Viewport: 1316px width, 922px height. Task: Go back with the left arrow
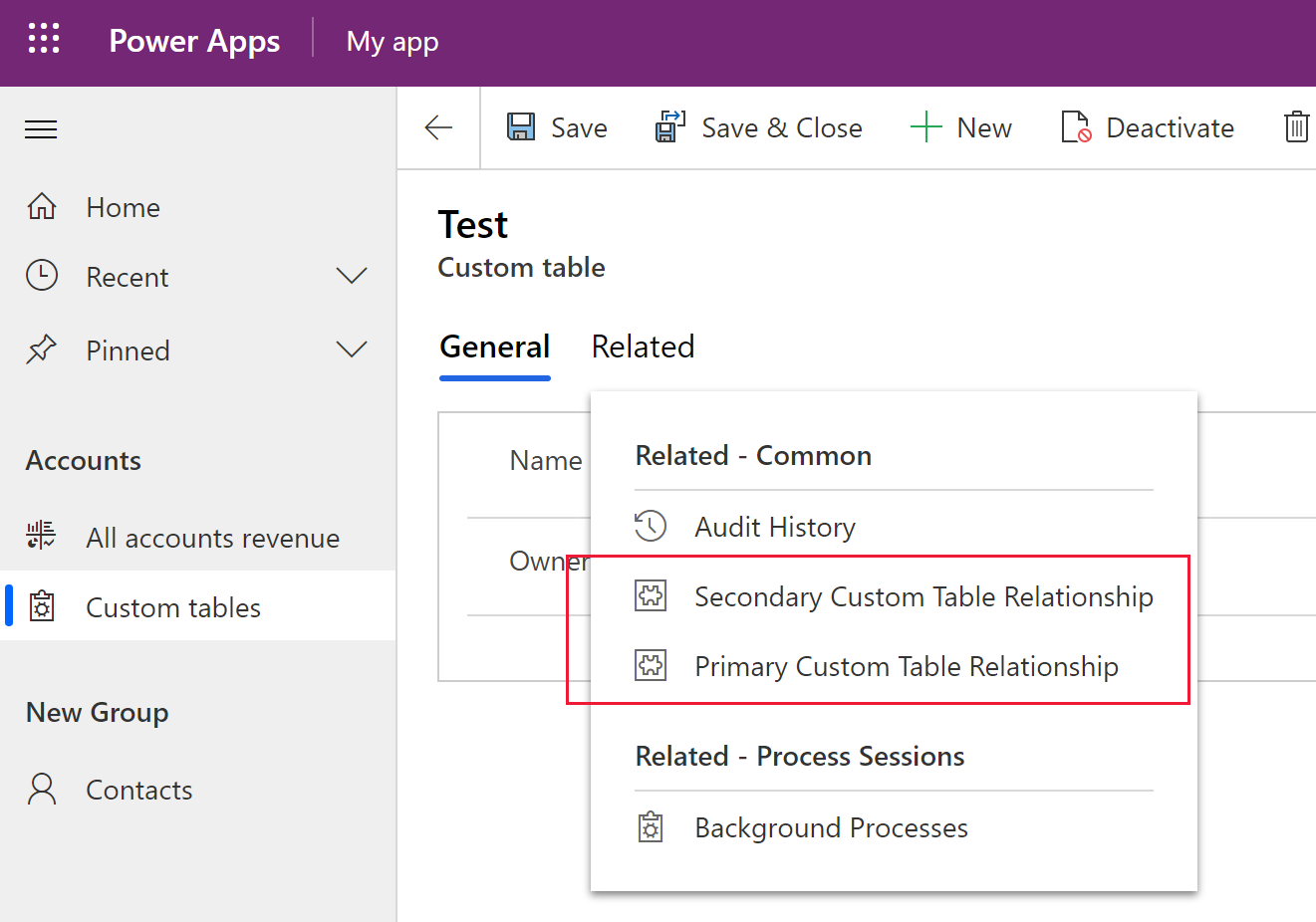pos(438,127)
